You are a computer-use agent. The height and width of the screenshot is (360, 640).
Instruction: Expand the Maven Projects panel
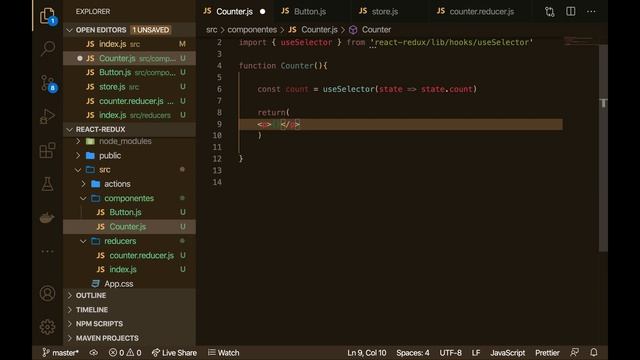129,338
